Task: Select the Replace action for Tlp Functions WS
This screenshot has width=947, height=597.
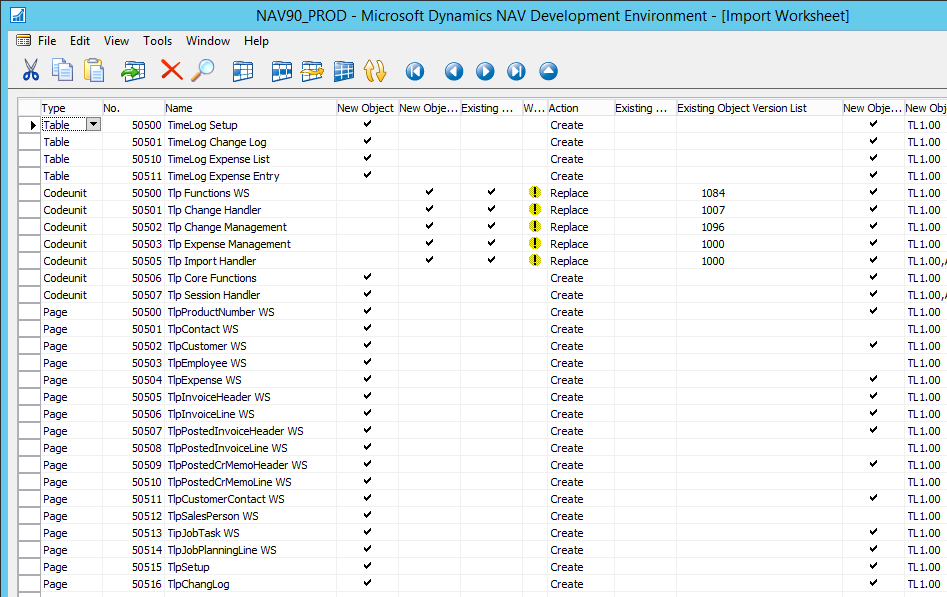Action: tap(569, 193)
